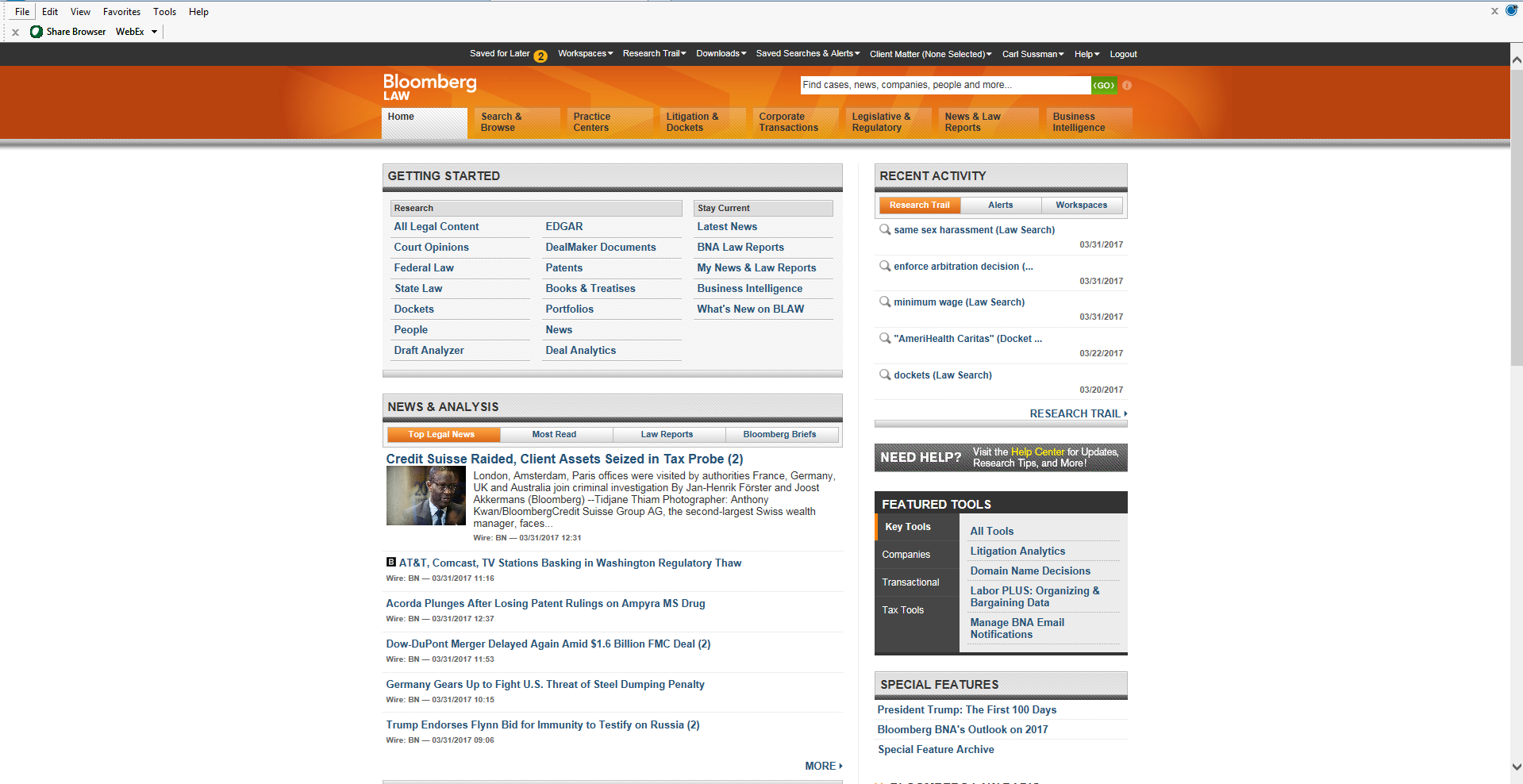This screenshot has height=784, width=1523.
Task: Switch to Workspaces tab in Recent Activity
Action: click(x=1082, y=205)
